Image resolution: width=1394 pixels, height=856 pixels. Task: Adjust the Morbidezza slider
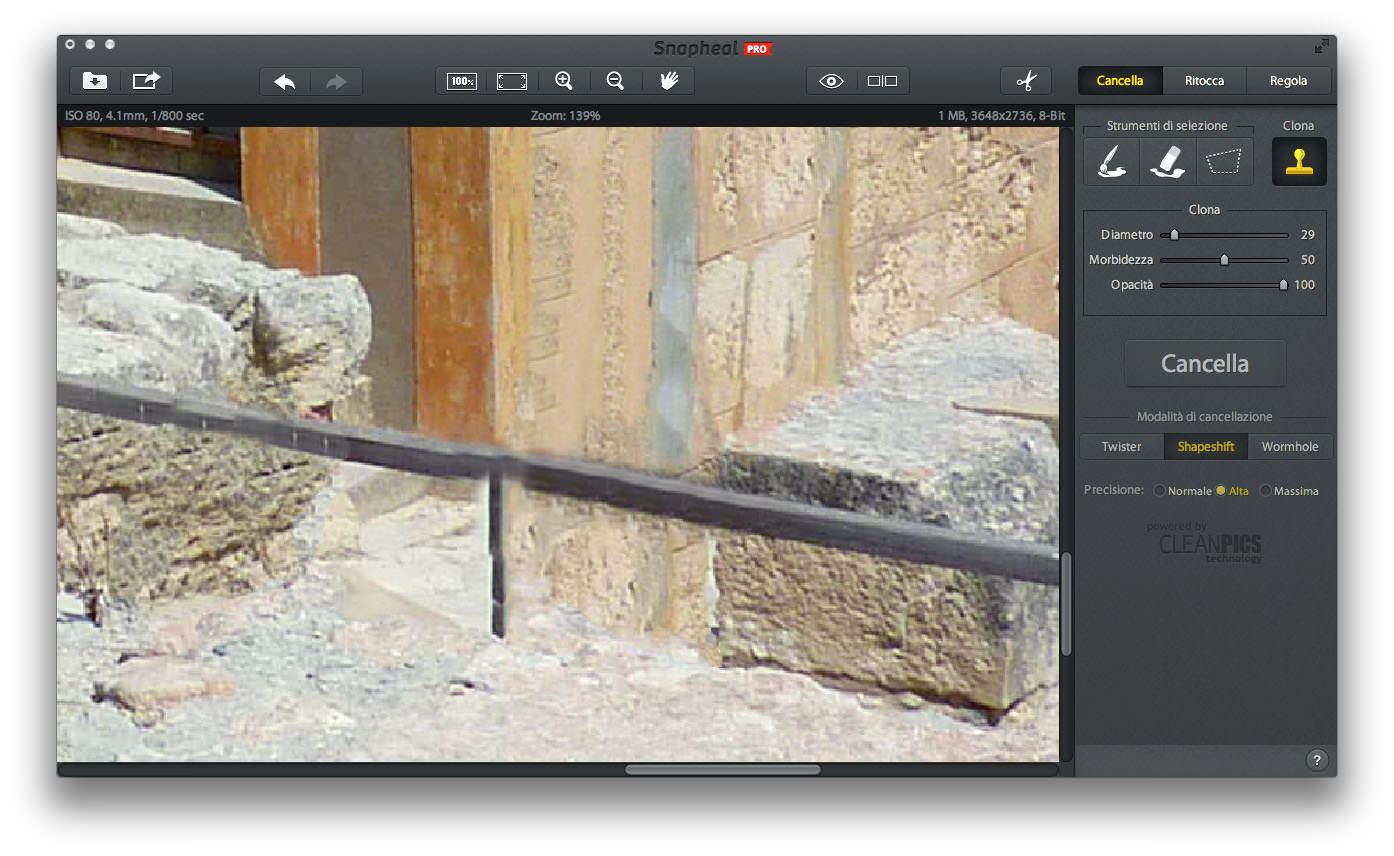point(1224,260)
